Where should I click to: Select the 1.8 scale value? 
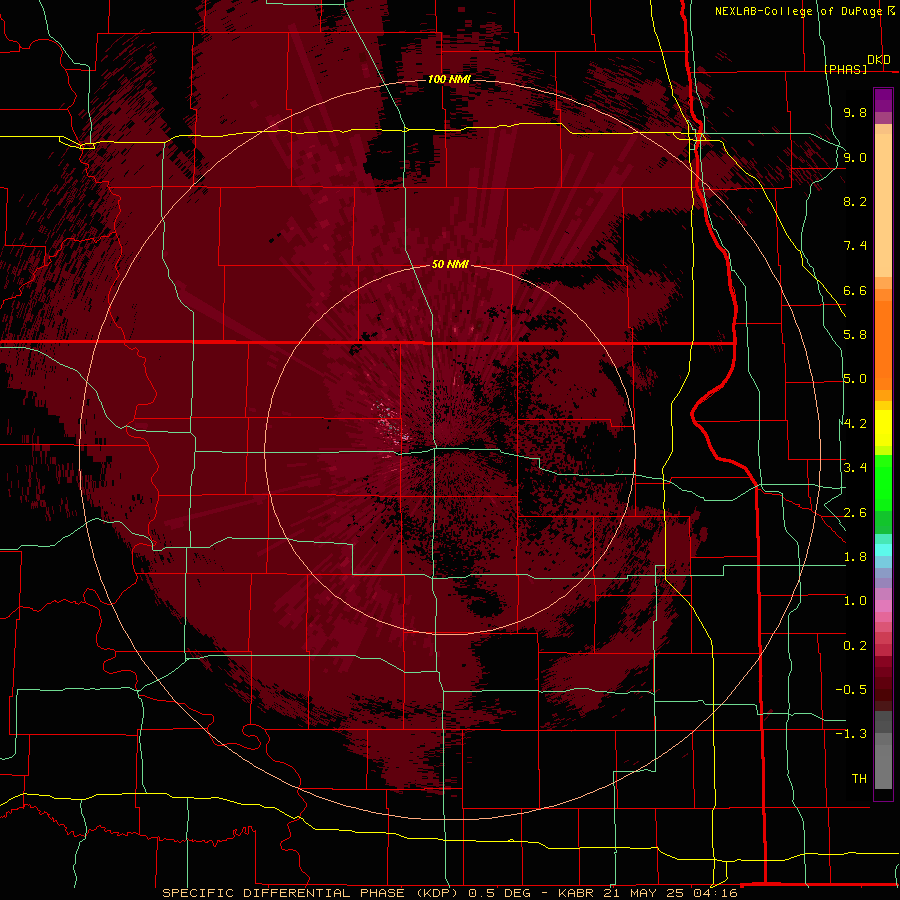tap(855, 557)
